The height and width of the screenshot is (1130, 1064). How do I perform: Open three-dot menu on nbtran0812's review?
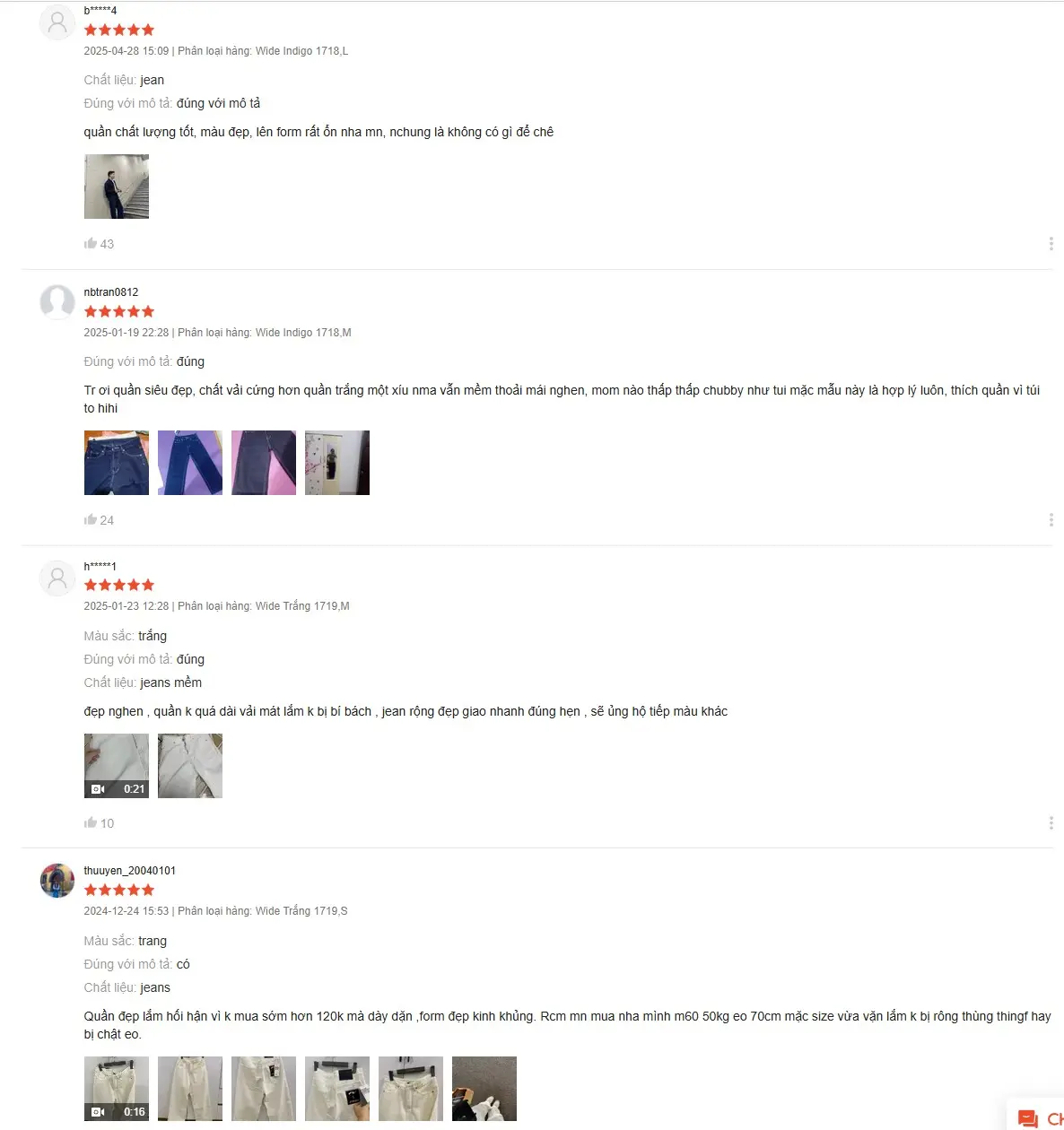1051,520
